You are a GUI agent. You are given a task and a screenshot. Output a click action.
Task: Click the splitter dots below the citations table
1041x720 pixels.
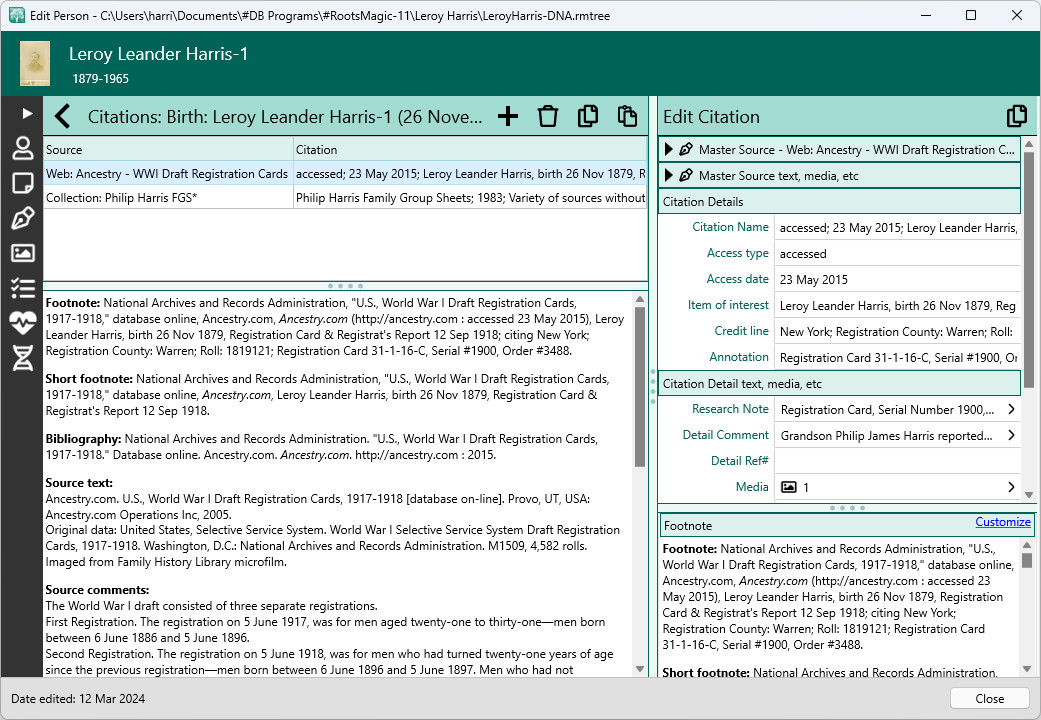pos(345,286)
